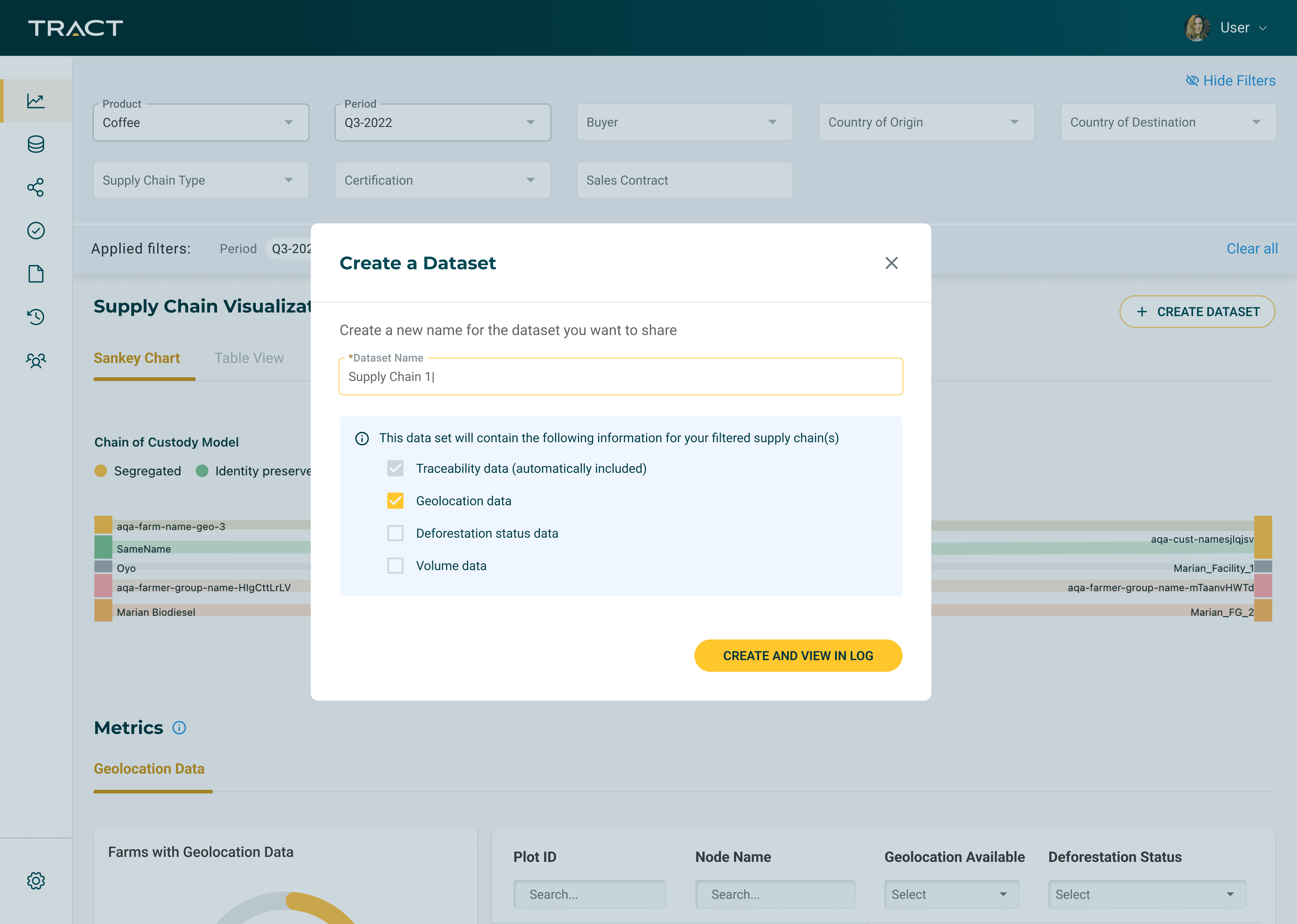Uncheck the Geolocation data checkbox
1297x924 pixels.
[395, 501]
